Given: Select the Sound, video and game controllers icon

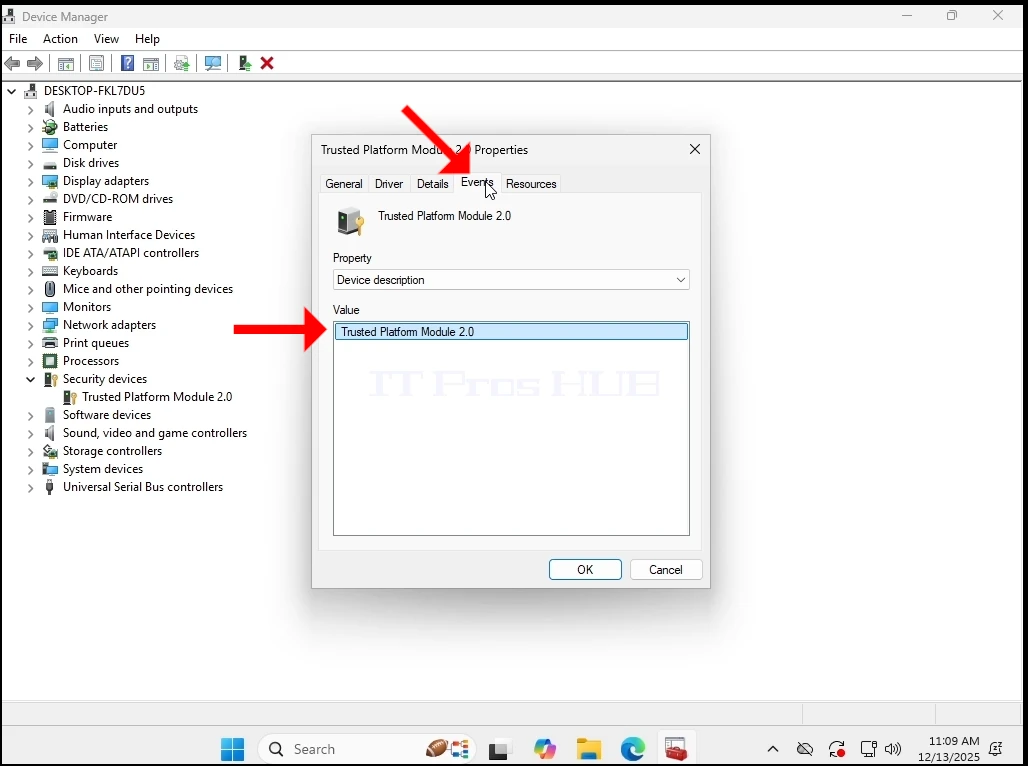Looking at the screenshot, I should [x=50, y=433].
